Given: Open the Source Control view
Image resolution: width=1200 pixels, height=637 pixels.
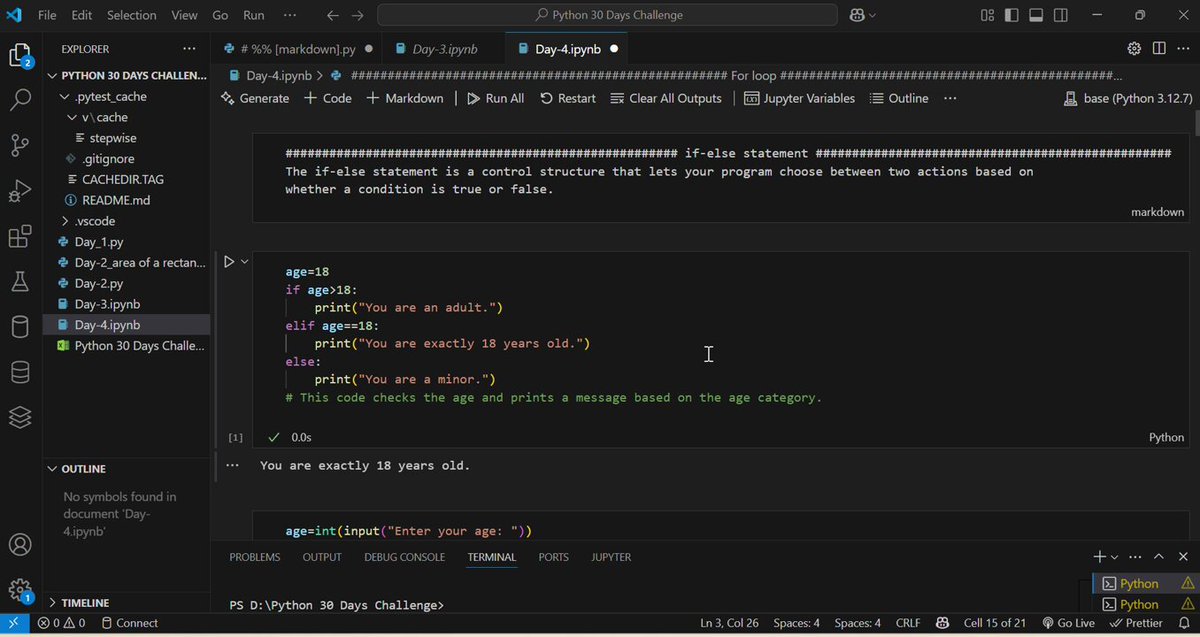Looking at the screenshot, I should coord(21,145).
